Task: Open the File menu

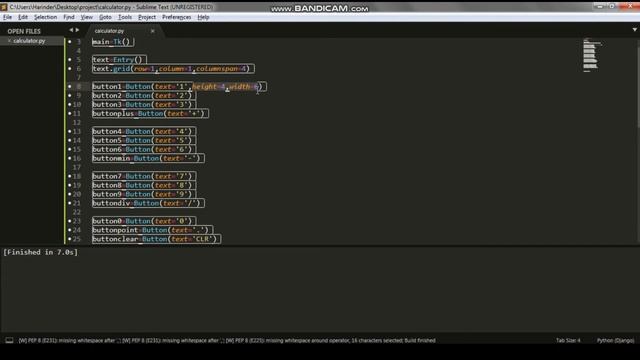Action: coord(7,17)
